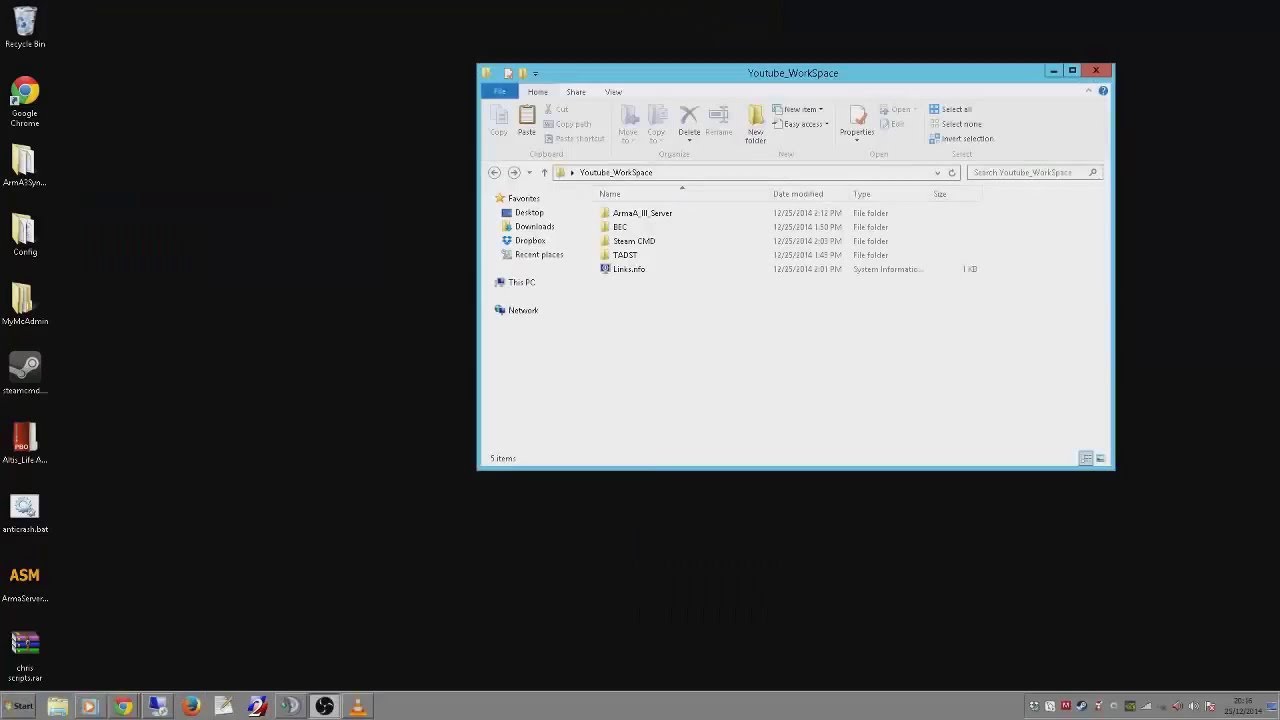Open VLC media player from taskbar
This screenshot has width=1280, height=720.
coord(357,707)
